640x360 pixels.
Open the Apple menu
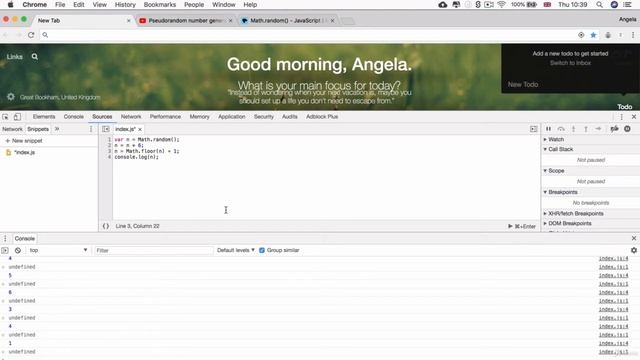10,5
